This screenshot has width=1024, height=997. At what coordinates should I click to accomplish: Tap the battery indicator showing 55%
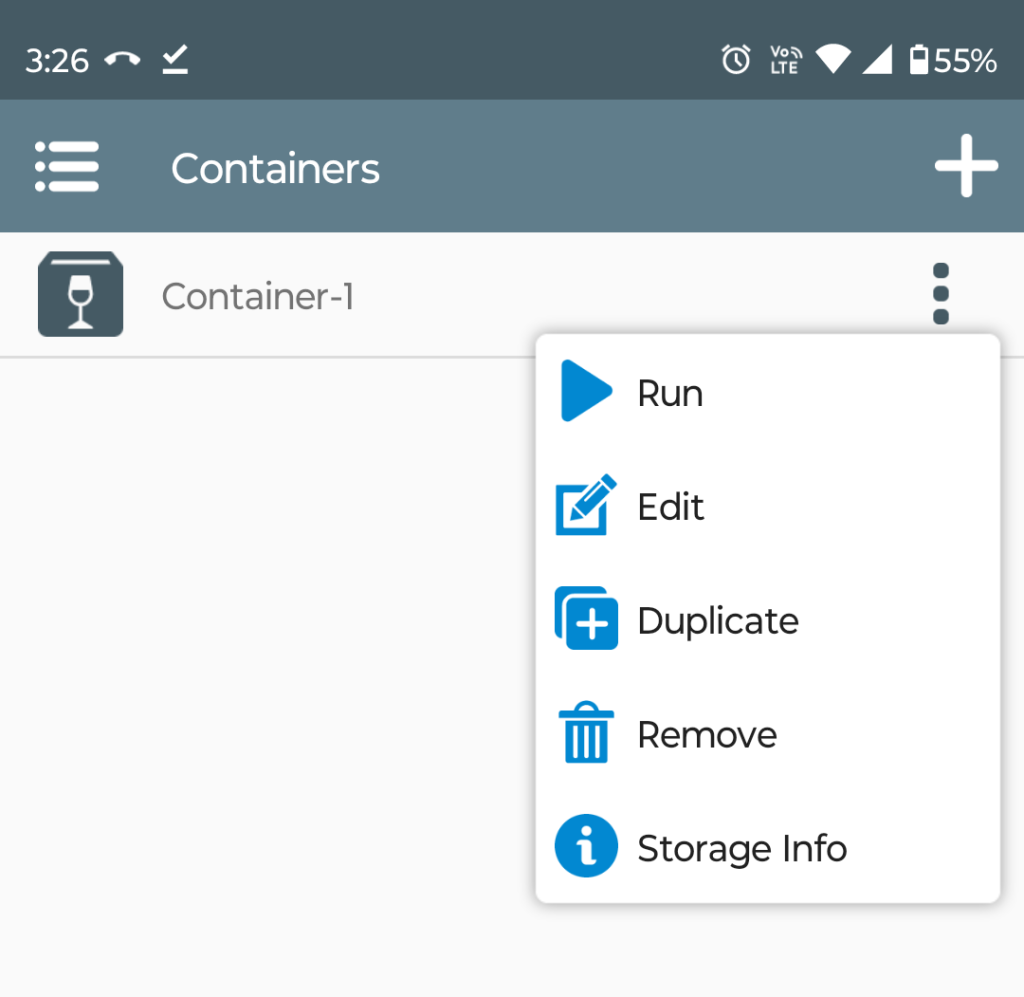[x=942, y=60]
